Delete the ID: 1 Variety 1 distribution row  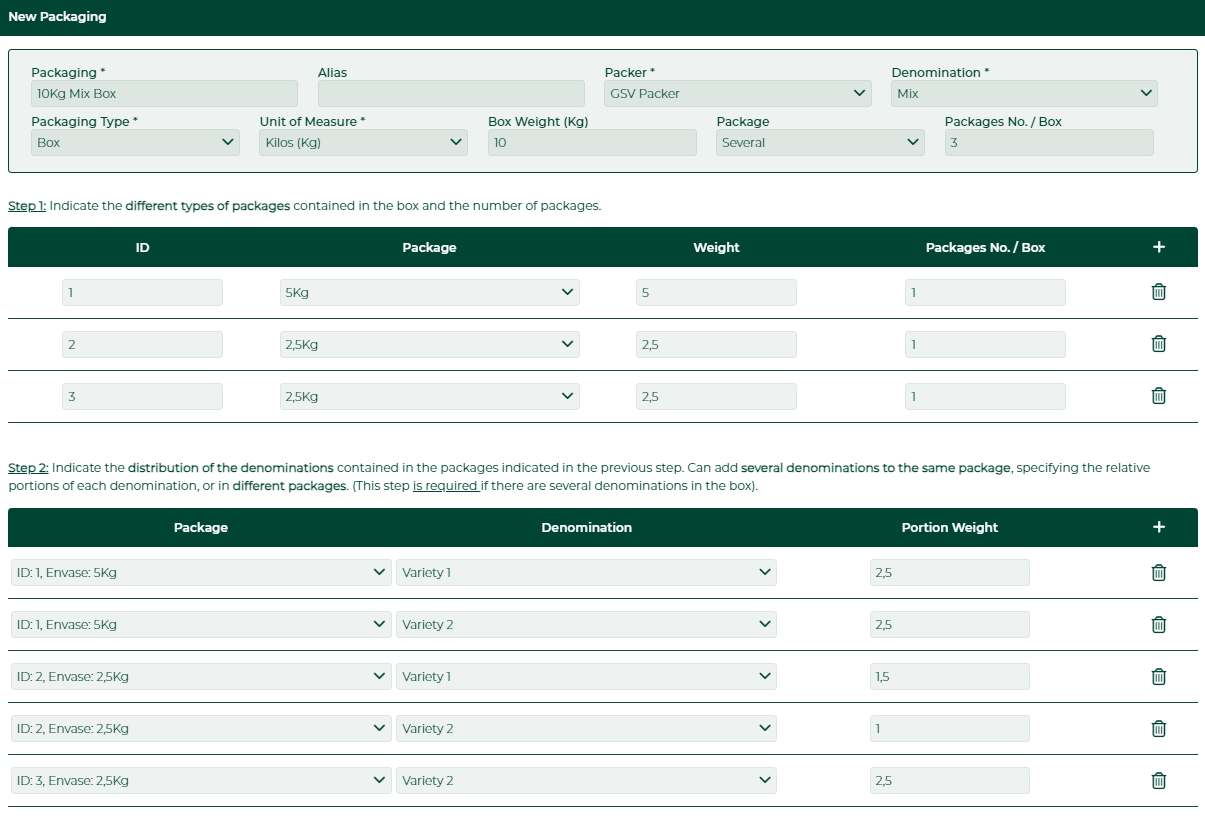point(1159,573)
